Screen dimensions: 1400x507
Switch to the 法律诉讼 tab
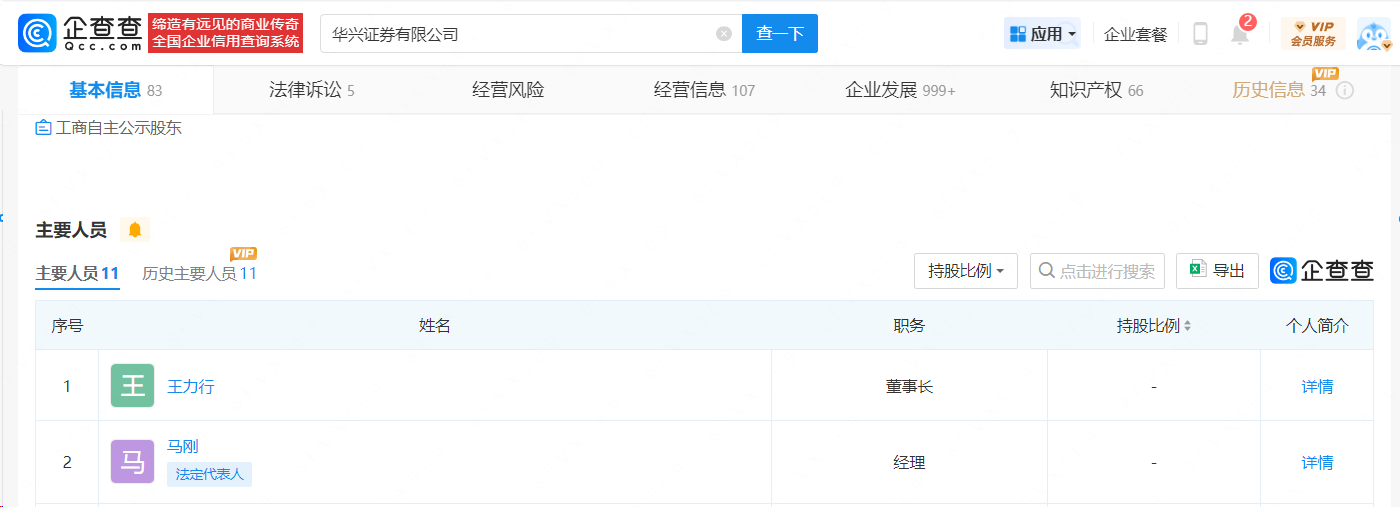pos(311,90)
